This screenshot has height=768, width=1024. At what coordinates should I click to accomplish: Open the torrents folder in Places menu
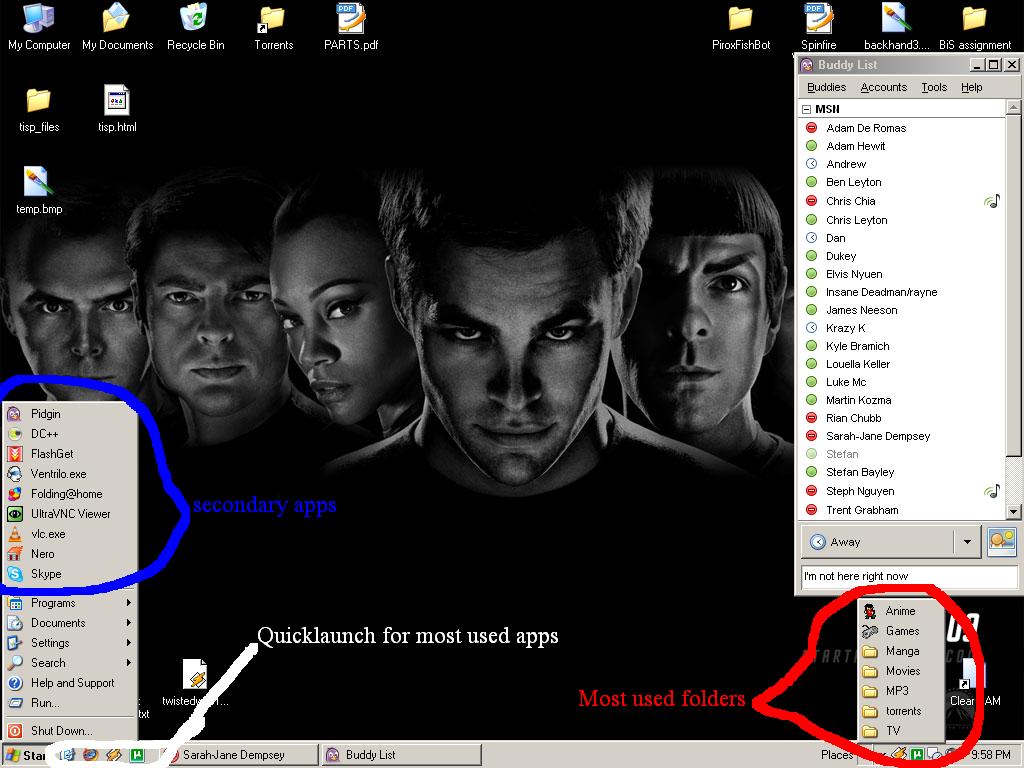click(x=900, y=711)
